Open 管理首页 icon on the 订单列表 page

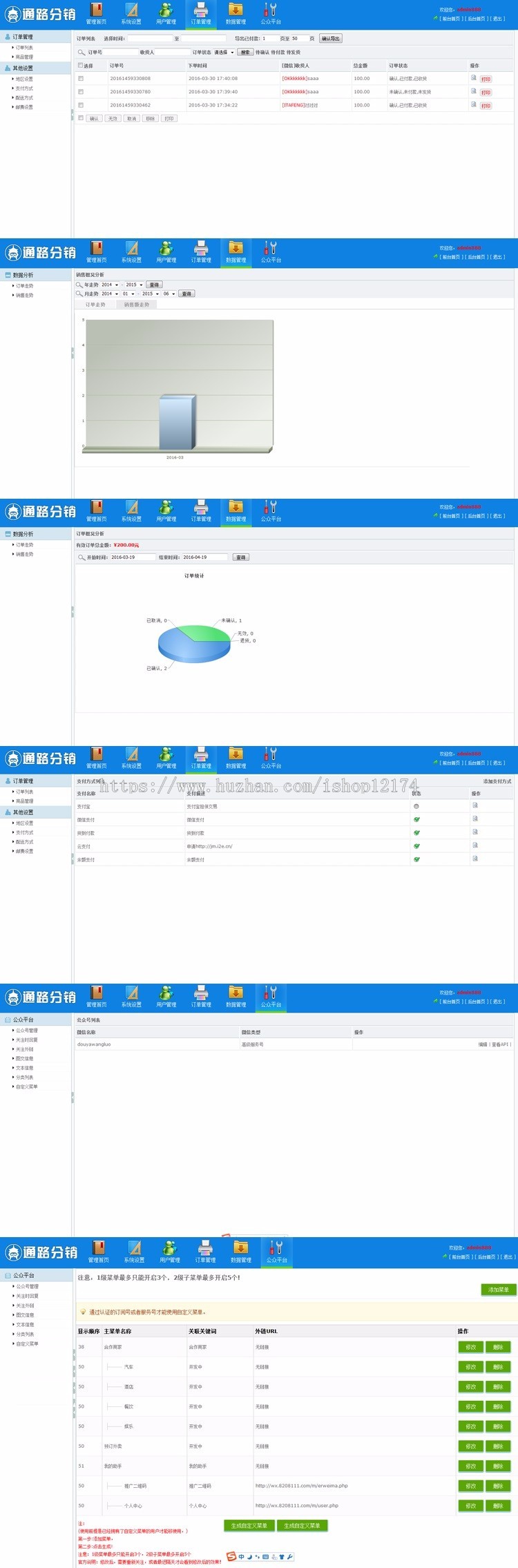click(x=97, y=10)
